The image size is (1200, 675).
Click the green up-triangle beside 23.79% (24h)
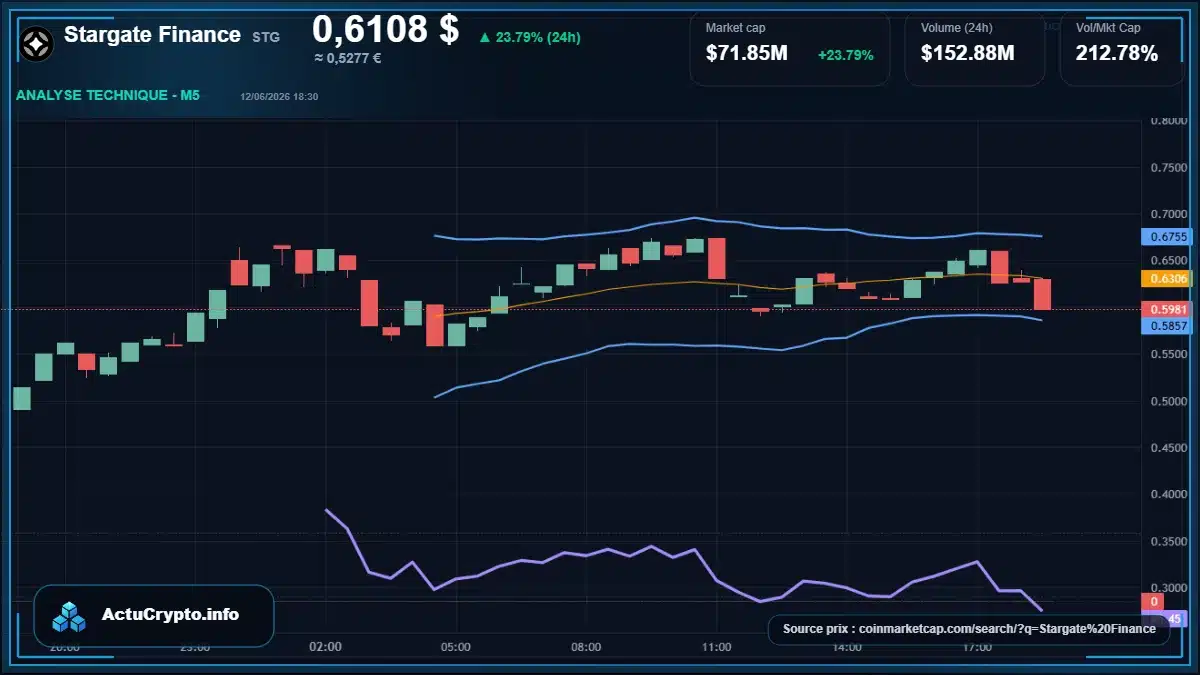click(x=484, y=38)
